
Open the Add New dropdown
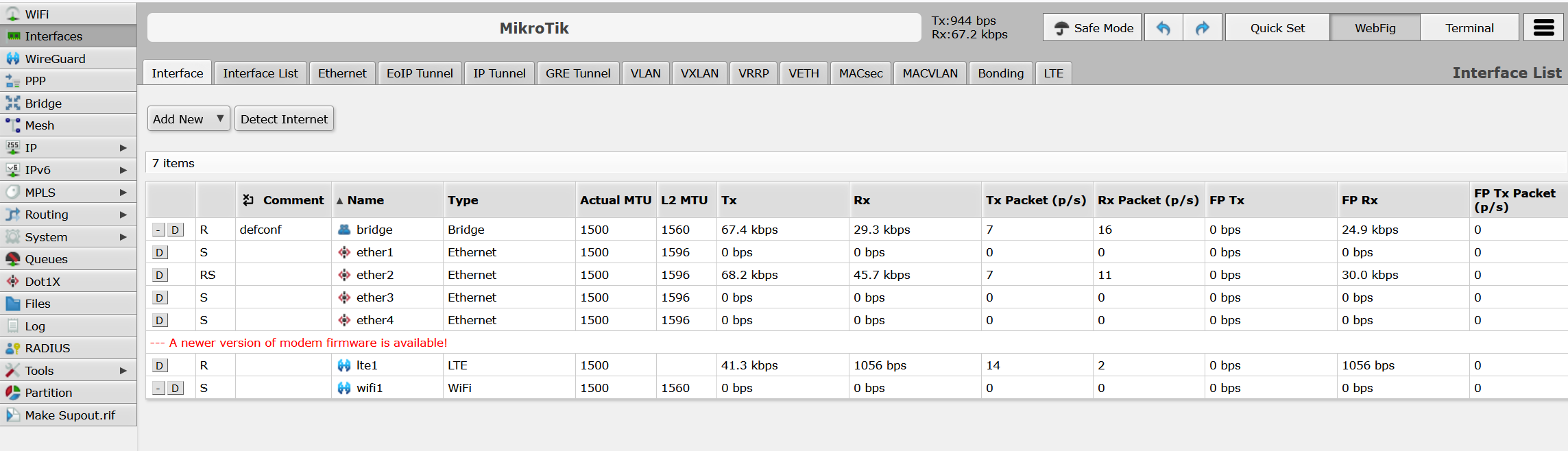pos(189,119)
